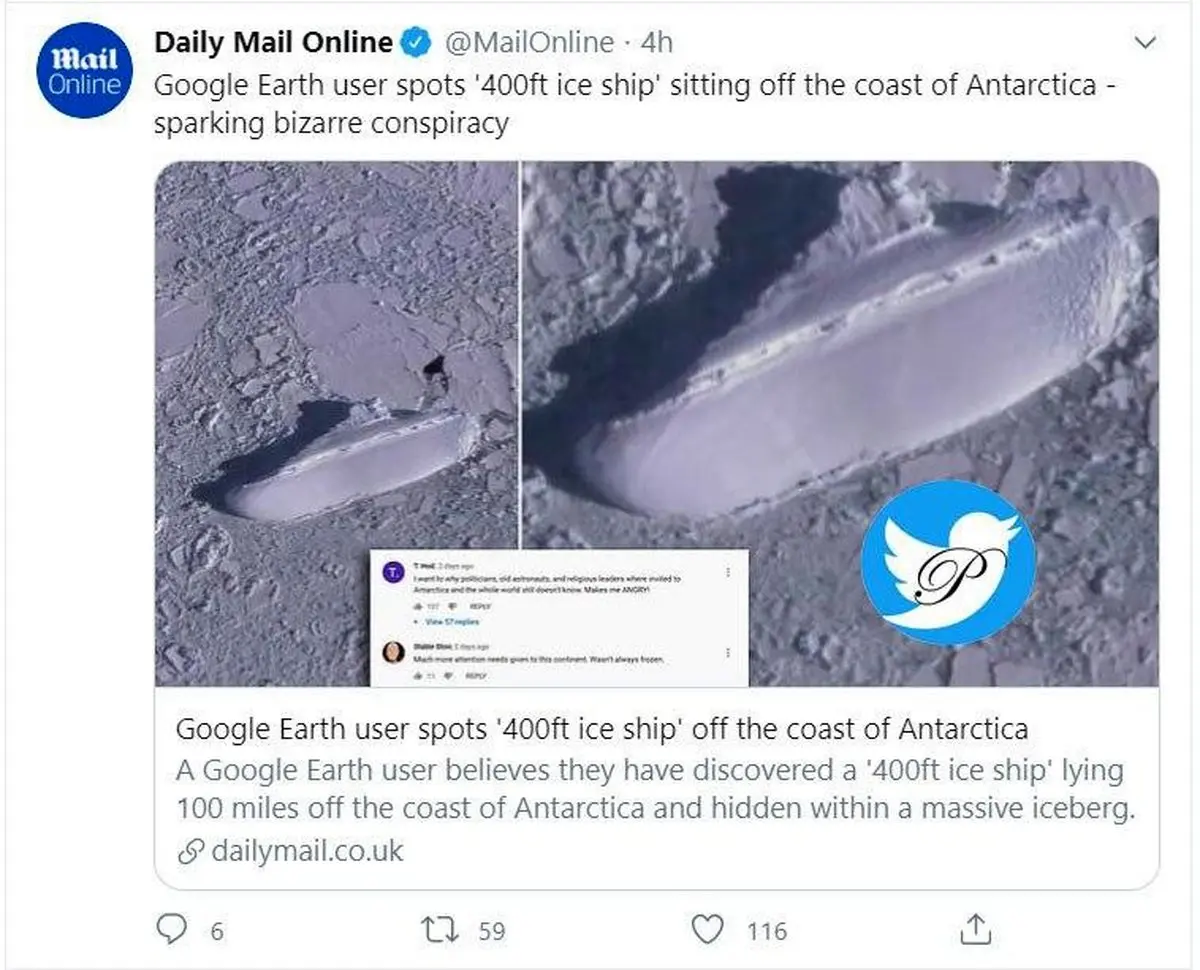
Task: Like the tweet with the heart icon
Action: [x=708, y=929]
